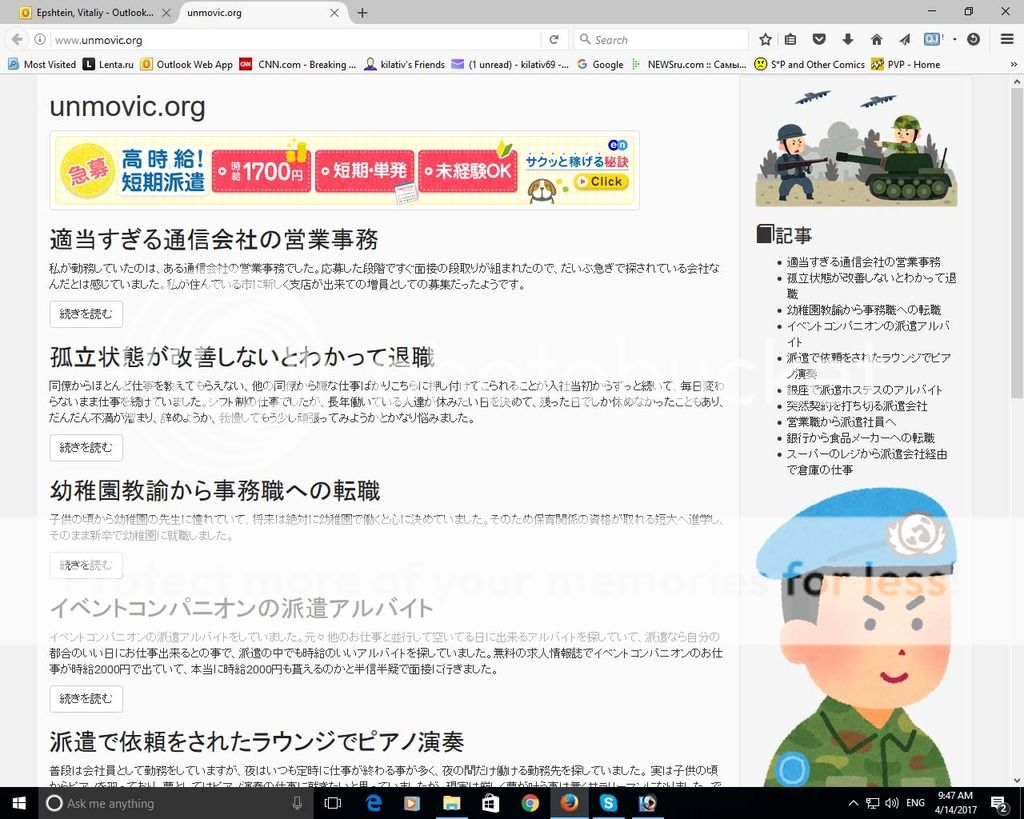The height and width of the screenshot is (819, 1024).
Task: Open the article heading 孤立状態が改善しないとわかって退職
Action: [242, 357]
